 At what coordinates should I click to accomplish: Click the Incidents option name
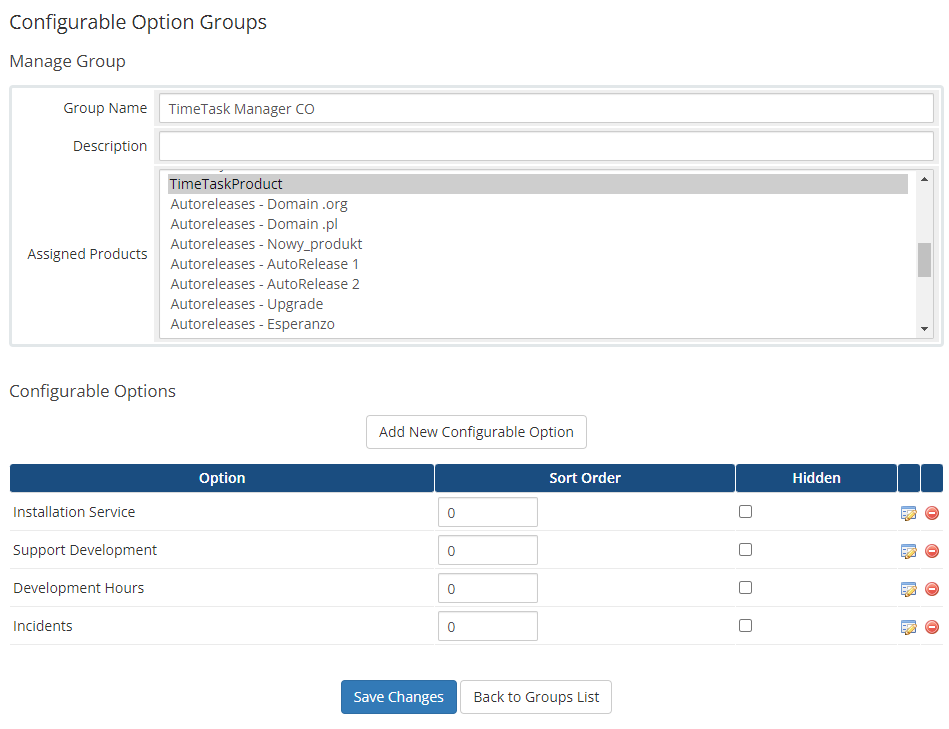point(43,626)
